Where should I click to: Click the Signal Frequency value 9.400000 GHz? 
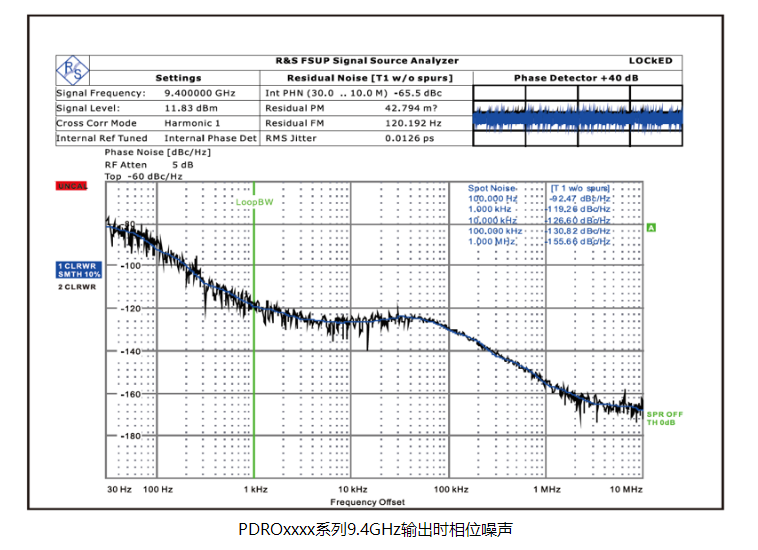(200, 93)
